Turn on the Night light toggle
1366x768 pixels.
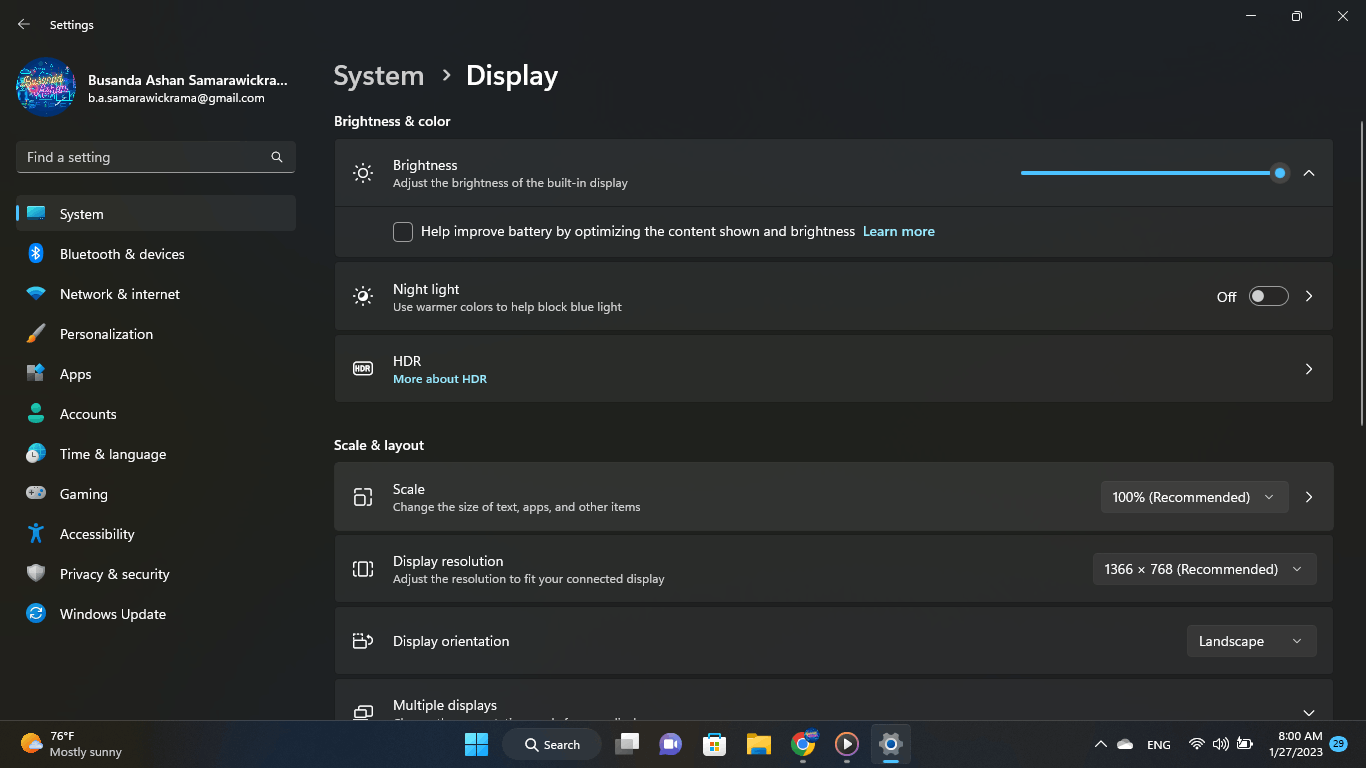click(x=1268, y=296)
